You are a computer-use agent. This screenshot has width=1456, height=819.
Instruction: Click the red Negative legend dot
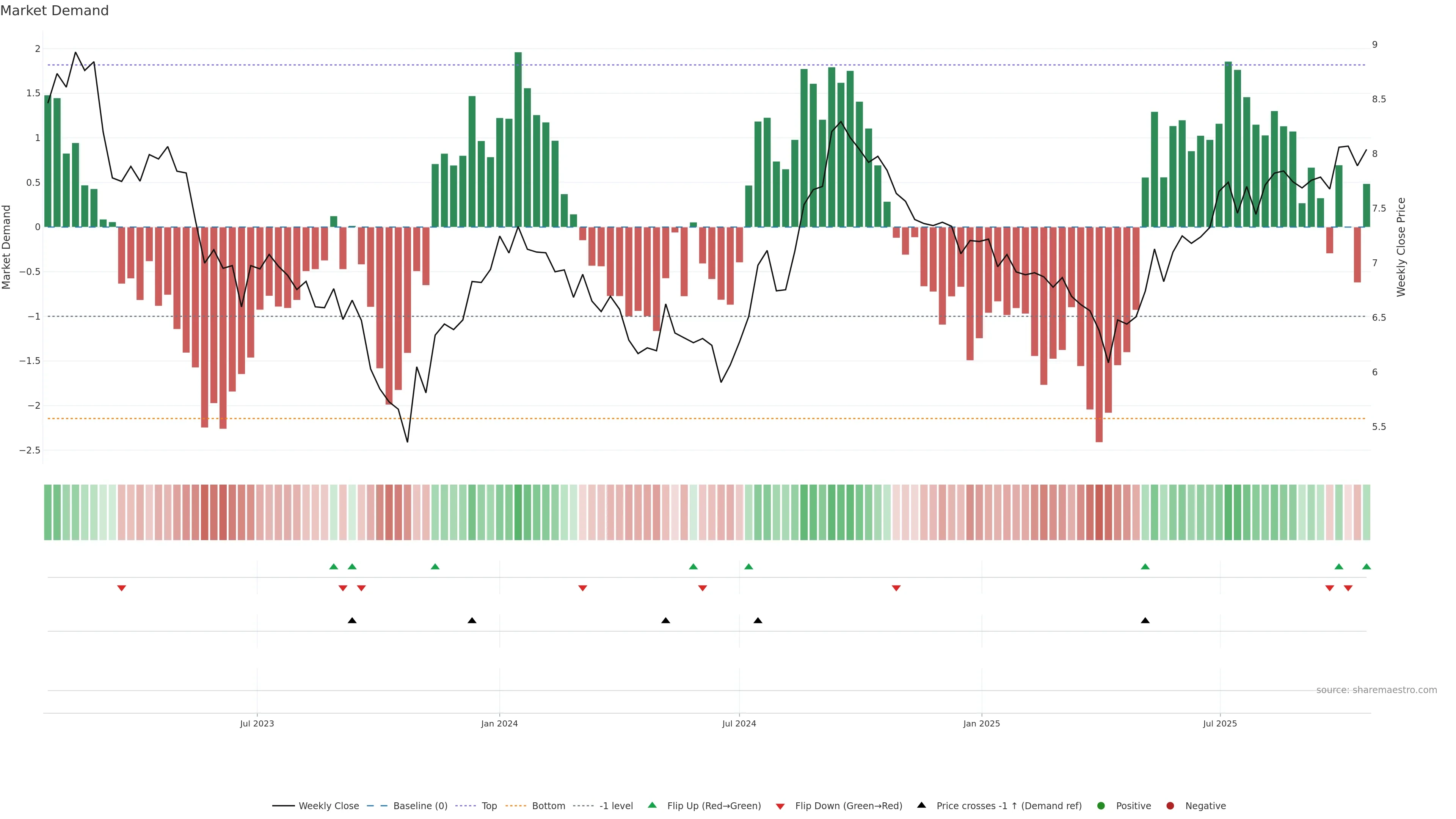click(x=1170, y=805)
